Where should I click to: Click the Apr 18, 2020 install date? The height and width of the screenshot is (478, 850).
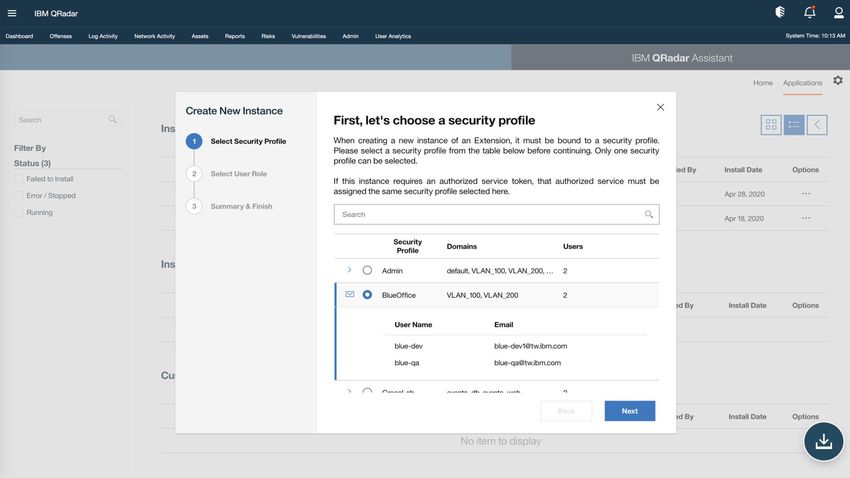click(x=744, y=218)
